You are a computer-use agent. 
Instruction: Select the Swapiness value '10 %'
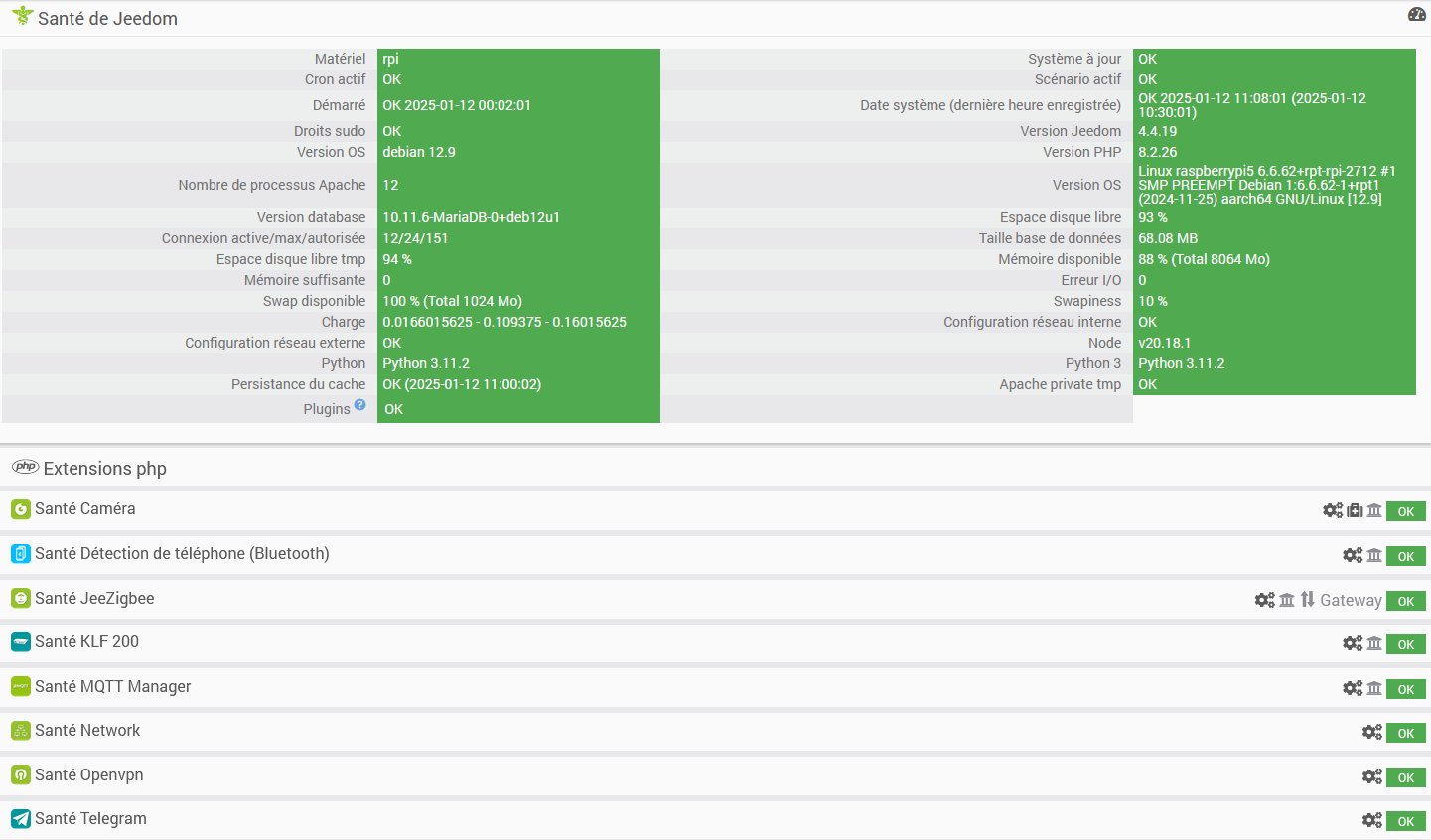pyautogui.click(x=1153, y=301)
